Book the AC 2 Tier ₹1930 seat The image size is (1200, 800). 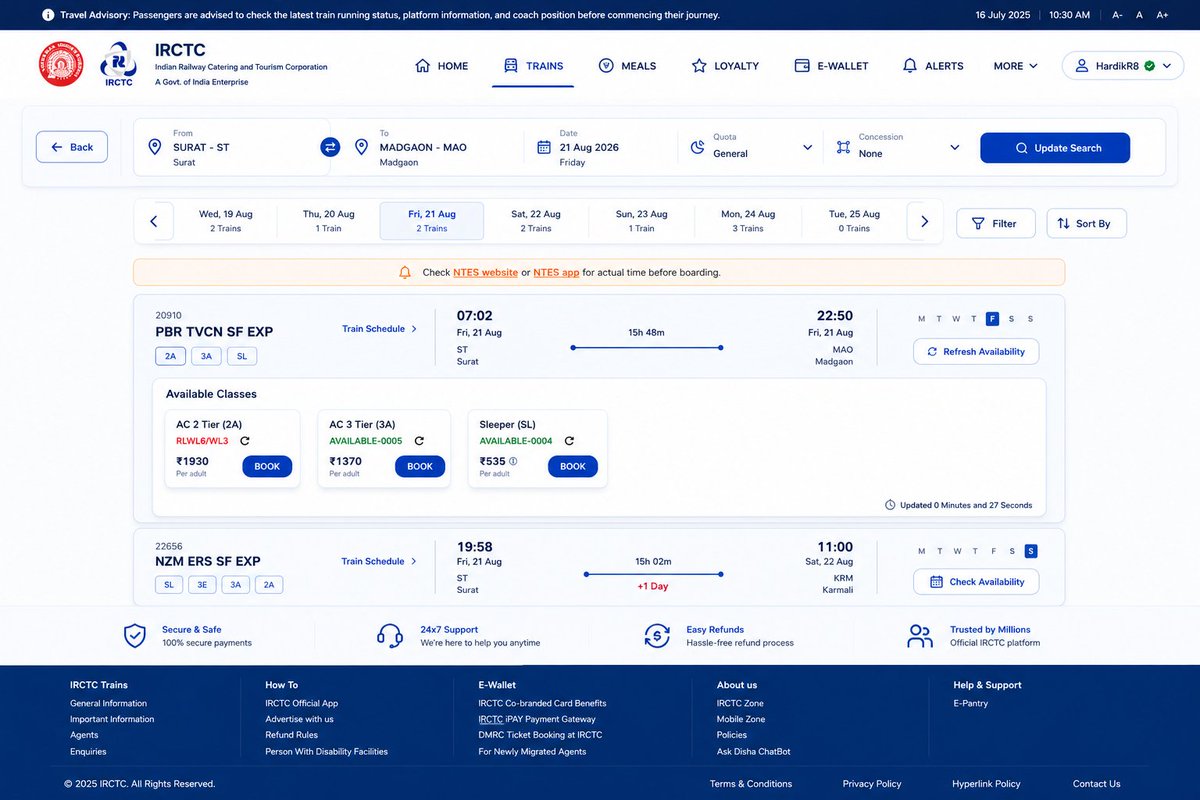267,466
